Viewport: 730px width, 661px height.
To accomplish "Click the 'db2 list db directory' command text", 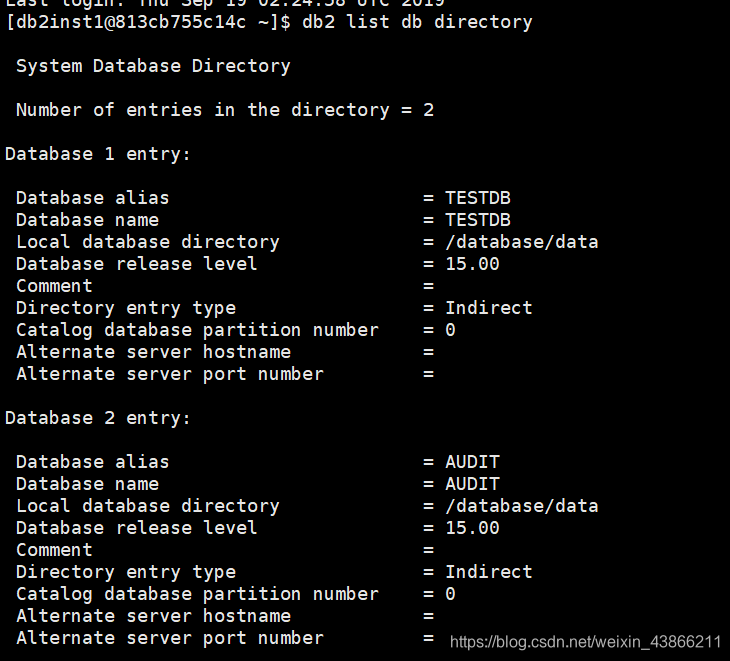I will point(417,22).
